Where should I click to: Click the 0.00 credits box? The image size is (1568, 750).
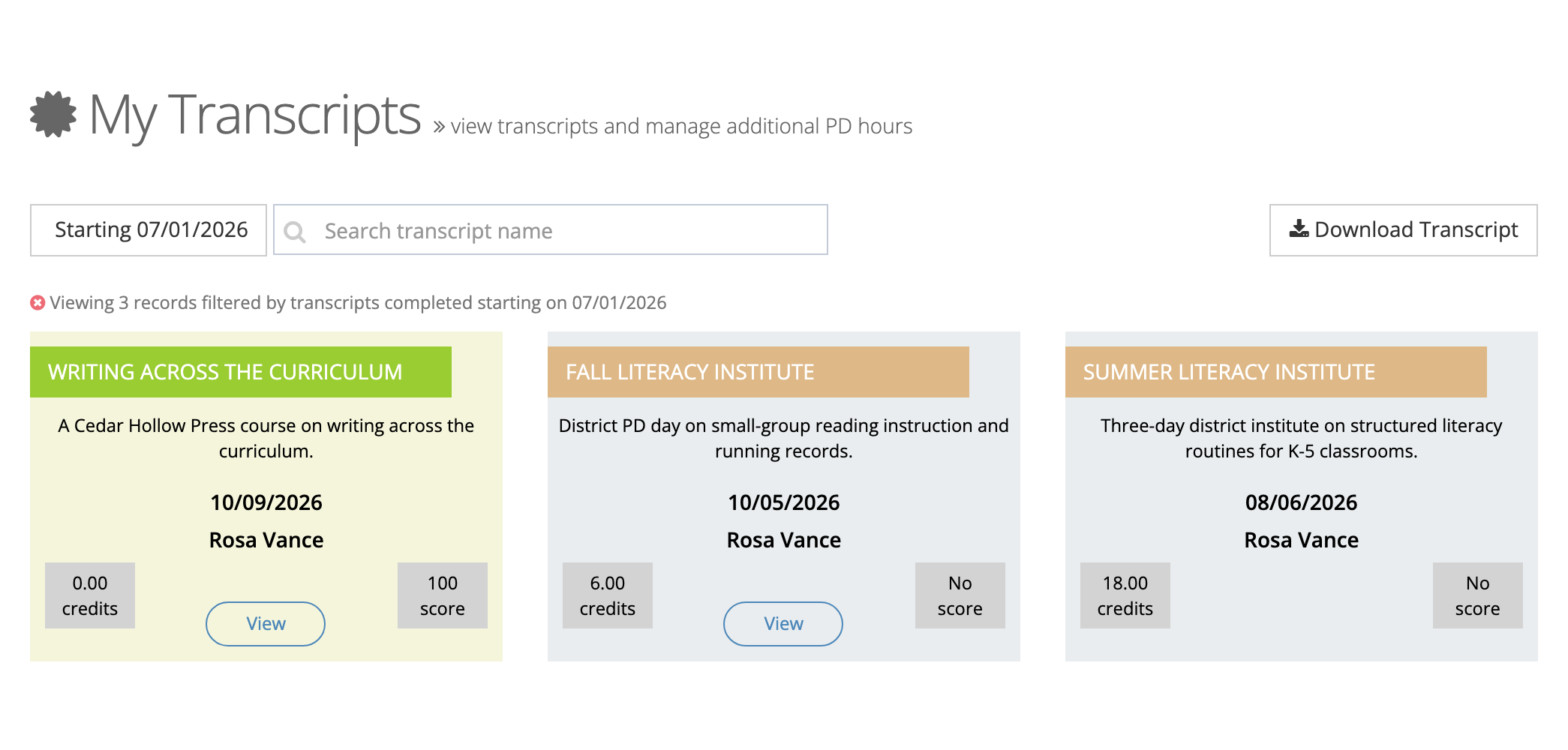click(90, 595)
